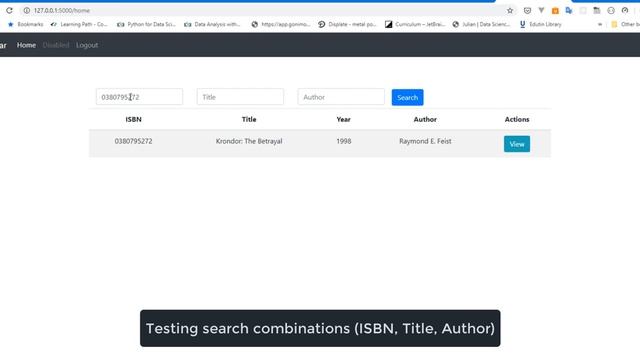The height and width of the screenshot is (360, 640).
Task: Open the Bookmarks bookmark
Action: point(25,24)
